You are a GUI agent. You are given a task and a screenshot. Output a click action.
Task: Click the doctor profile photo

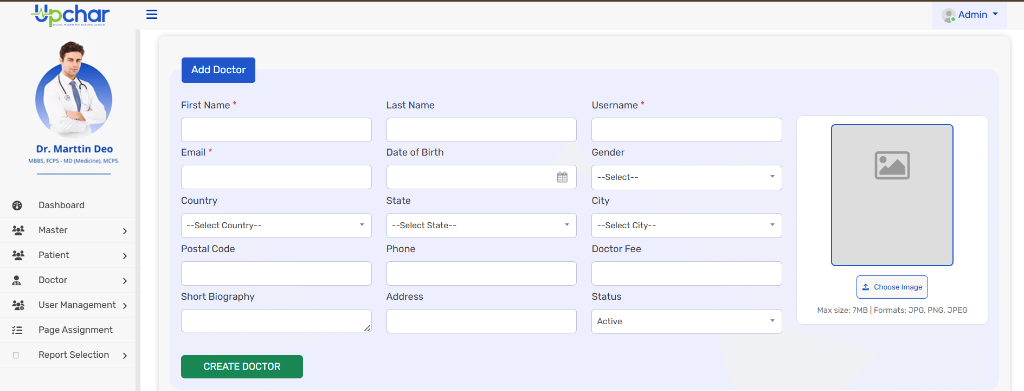tap(74, 89)
